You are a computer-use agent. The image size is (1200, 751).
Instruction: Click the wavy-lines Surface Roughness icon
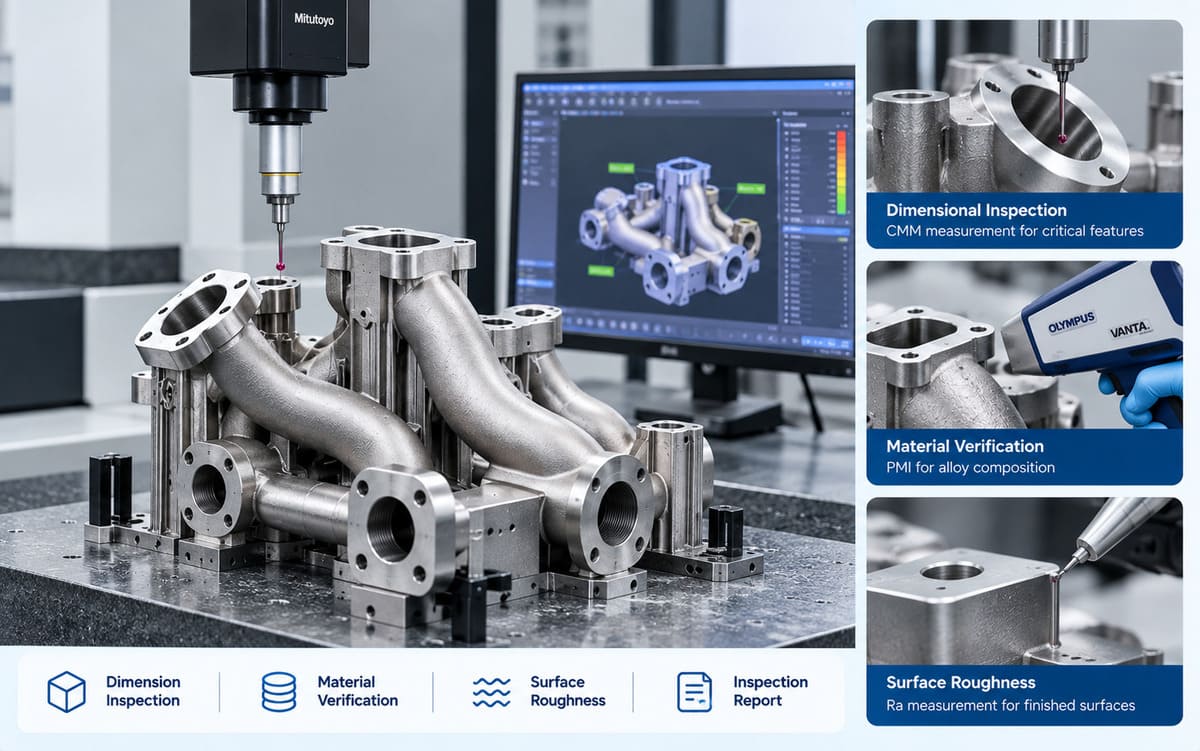click(491, 691)
